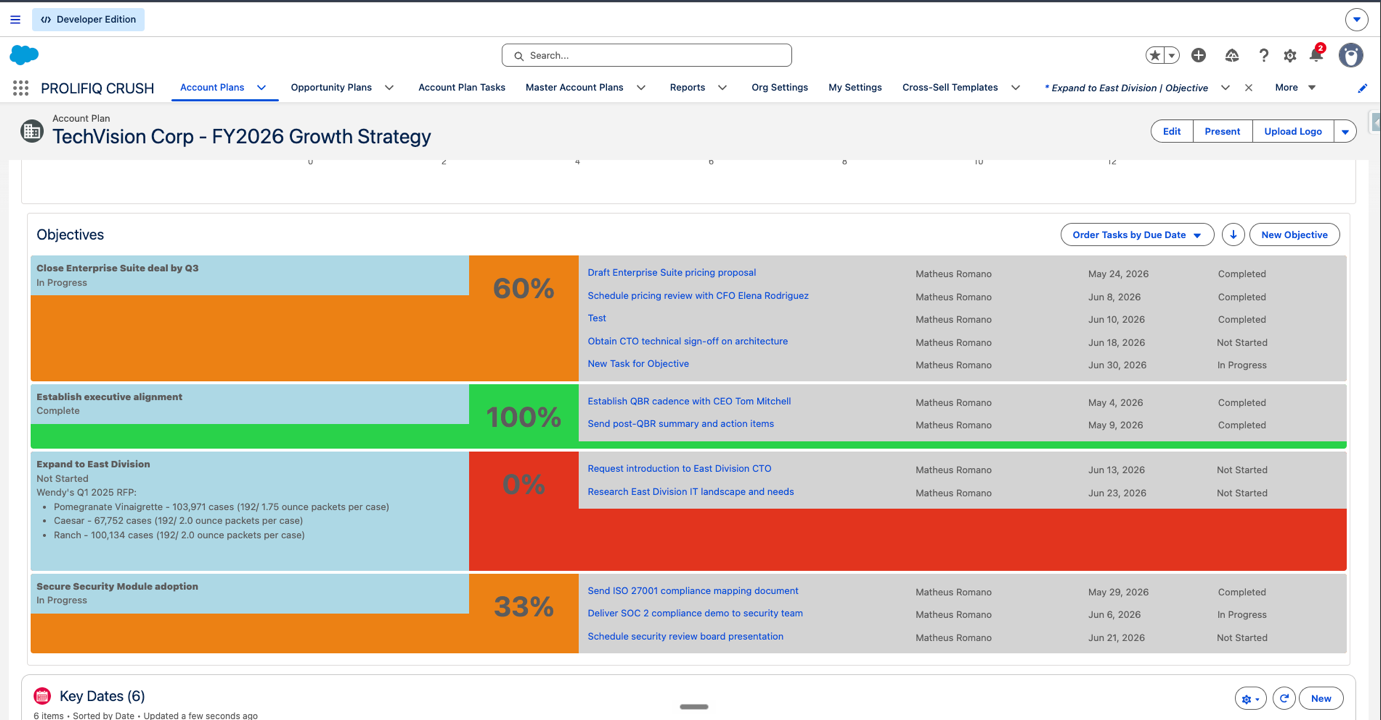
Task: Select the Close Enterprise Suite deal objective
Action: [x=117, y=268]
